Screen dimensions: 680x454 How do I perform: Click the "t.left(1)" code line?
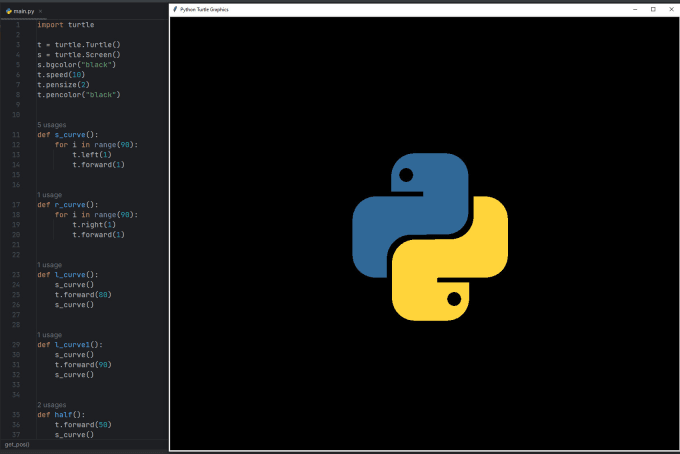pyautogui.click(x=92, y=155)
